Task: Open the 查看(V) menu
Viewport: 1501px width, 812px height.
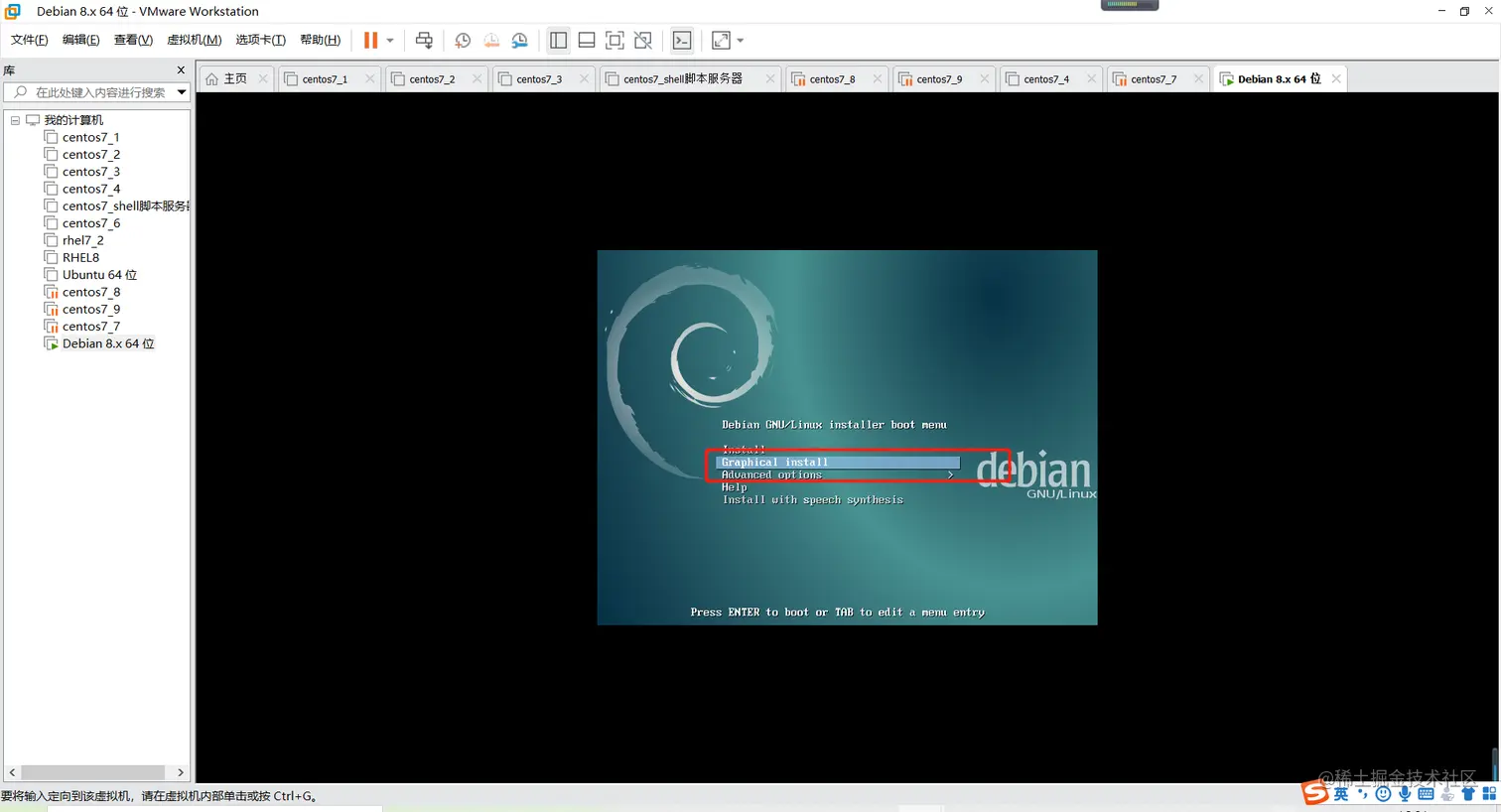Action: tap(133, 40)
